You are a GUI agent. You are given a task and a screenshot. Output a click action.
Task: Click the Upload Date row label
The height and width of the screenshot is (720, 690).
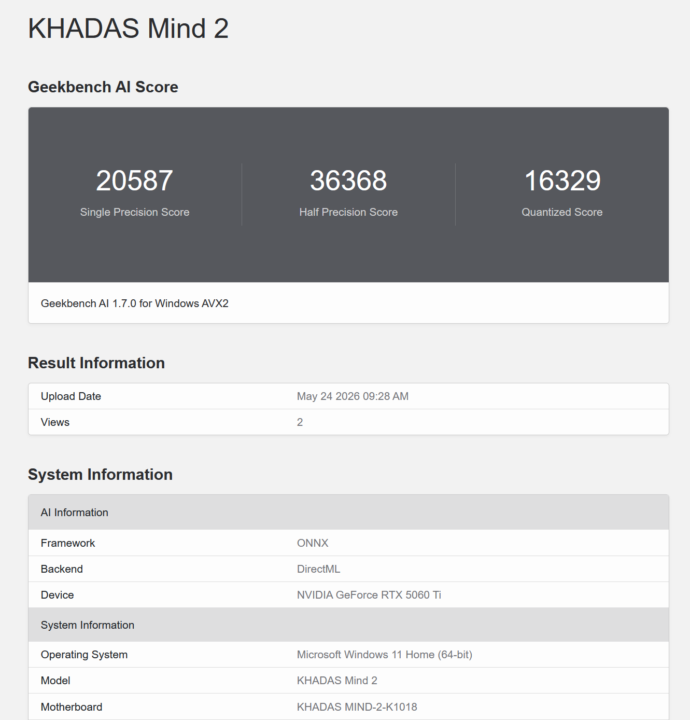pyautogui.click(x=71, y=396)
